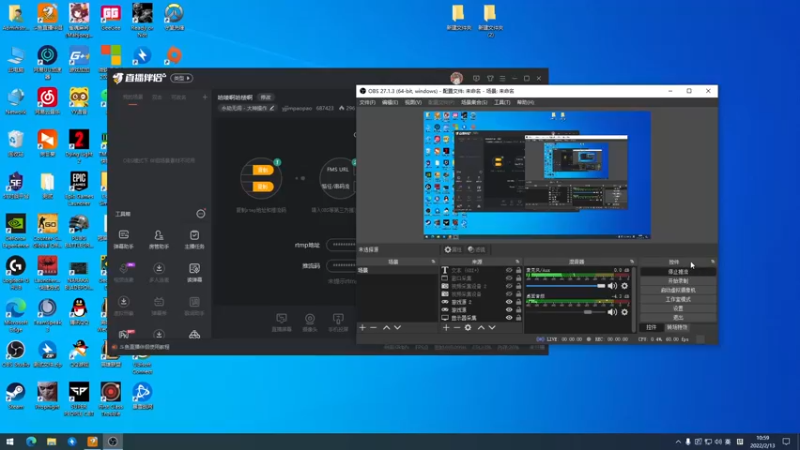Pop out the 场景 dock panel
Image resolution: width=800 pixels, height=450 pixels.
[x=433, y=262]
